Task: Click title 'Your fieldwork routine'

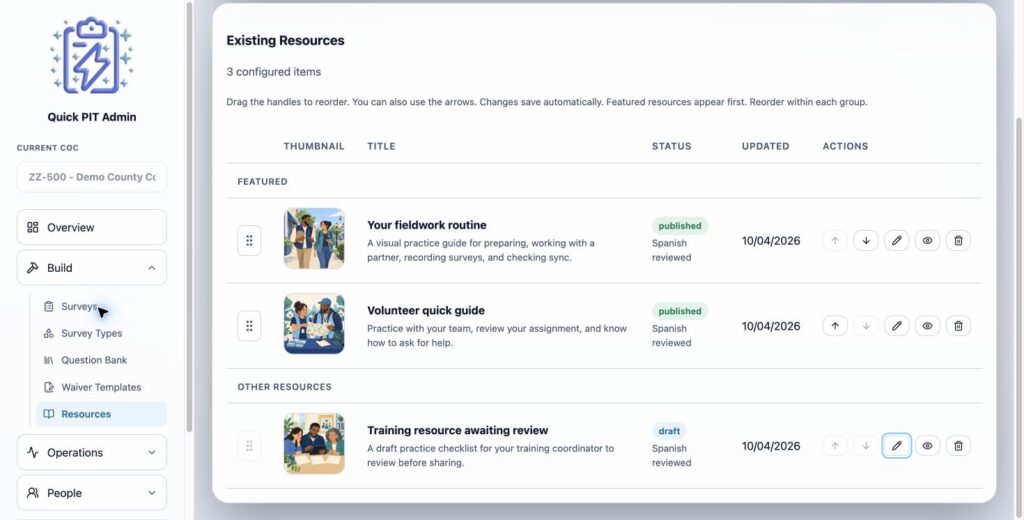Action: (426, 225)
